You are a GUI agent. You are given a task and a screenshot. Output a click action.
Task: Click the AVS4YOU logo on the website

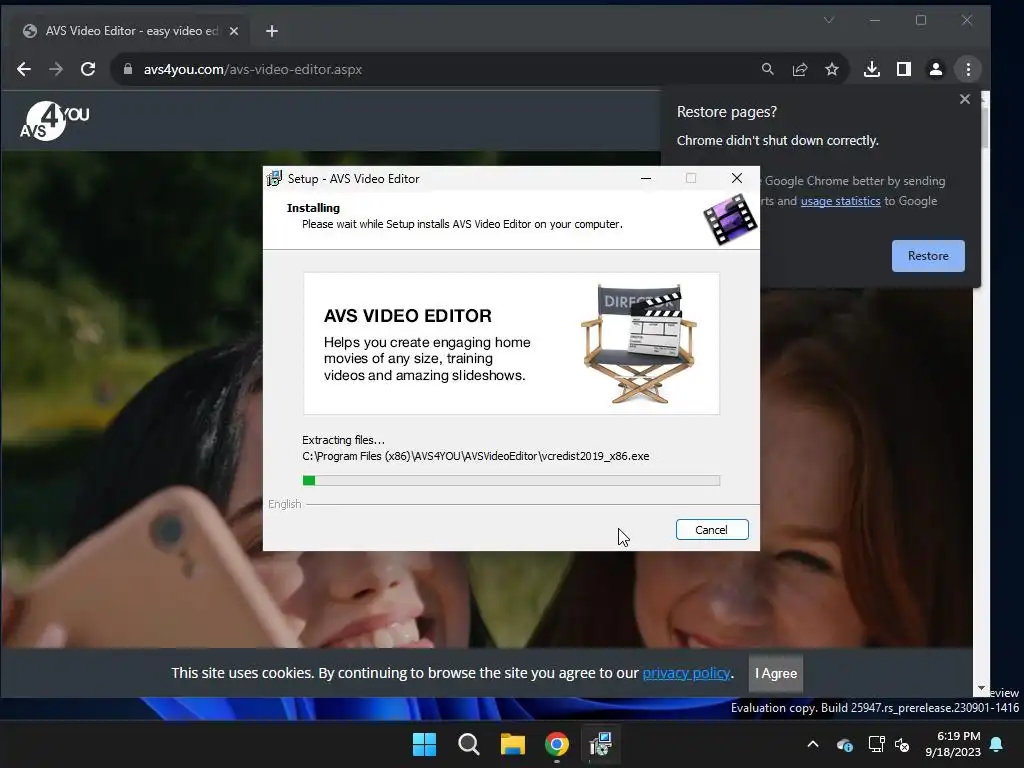(x=54, y=121)
